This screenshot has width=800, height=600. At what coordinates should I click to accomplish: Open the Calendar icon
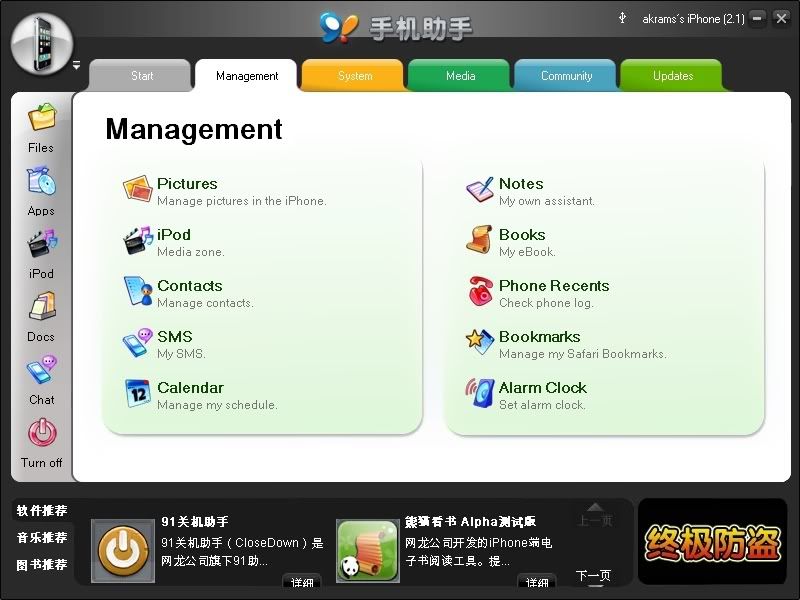coord(138,393)
